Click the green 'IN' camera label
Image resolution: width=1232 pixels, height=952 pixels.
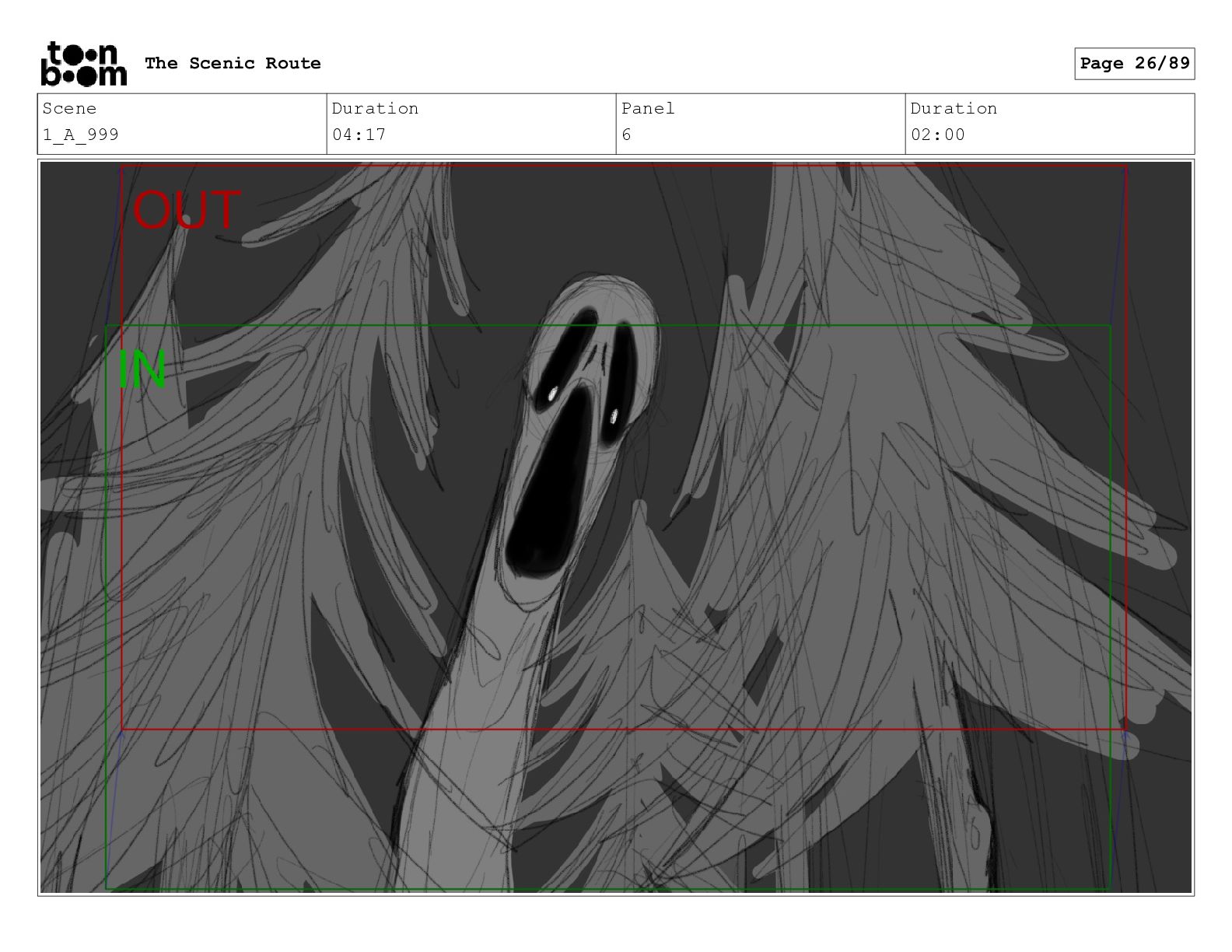[x=142, y=370]
